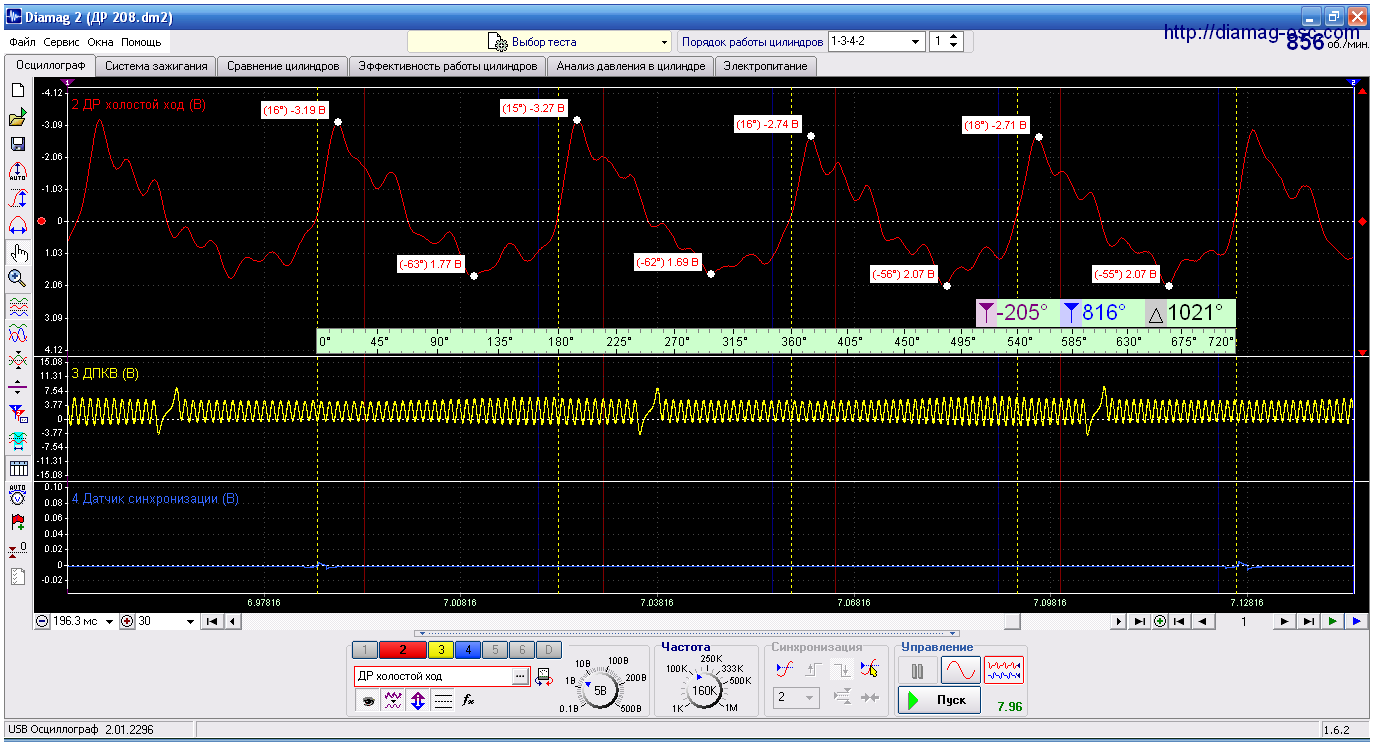Click the cyan car-shaped icon in left toolbar
The height and width of the screenshot is (742, 1374).
(x=17, y=440)
